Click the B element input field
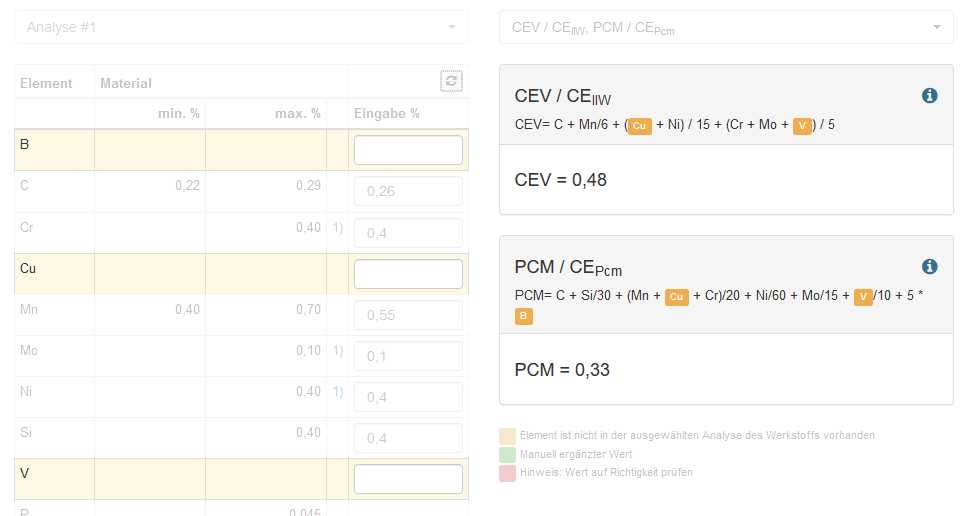Image resolution: width=963 pixels, height=516 pixels. 408,150
